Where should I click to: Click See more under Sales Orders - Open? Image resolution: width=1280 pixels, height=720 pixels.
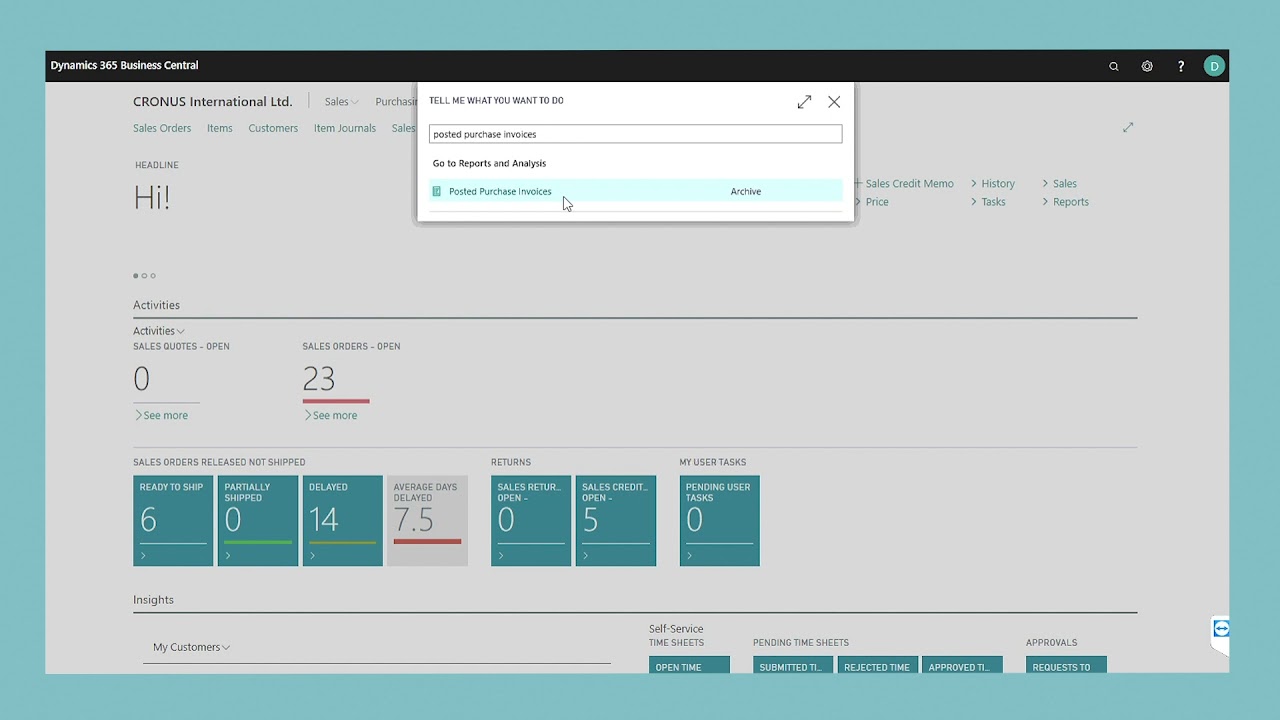(330, 415)
